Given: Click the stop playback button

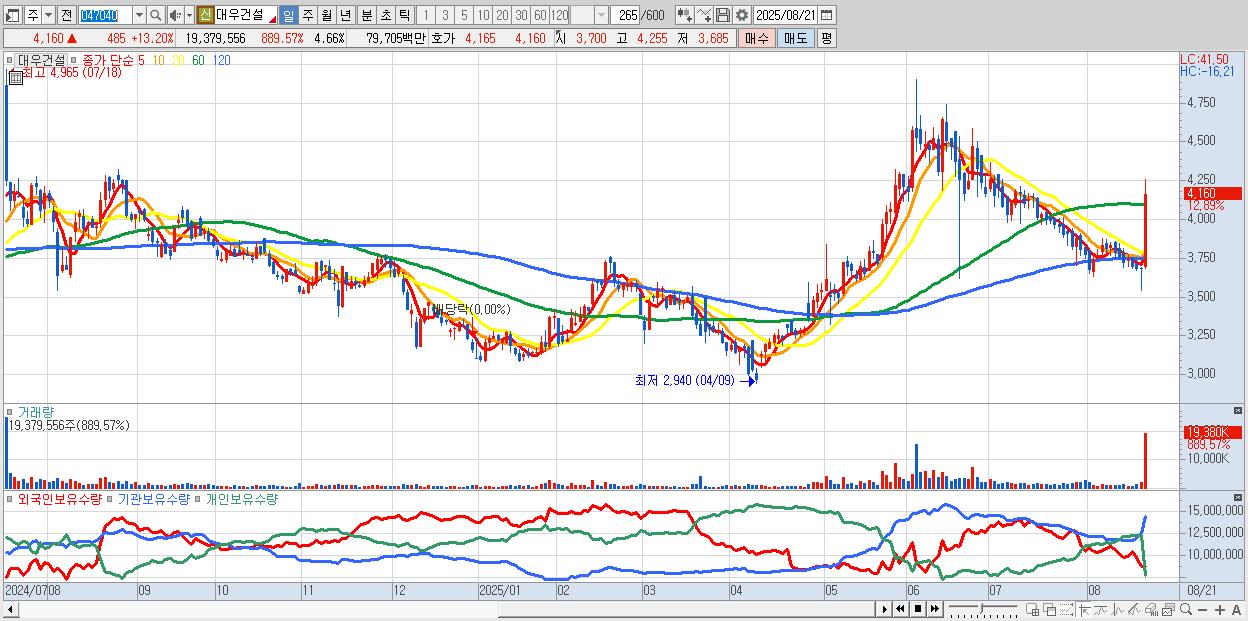Looking at the screenshot, I should 918,609.
